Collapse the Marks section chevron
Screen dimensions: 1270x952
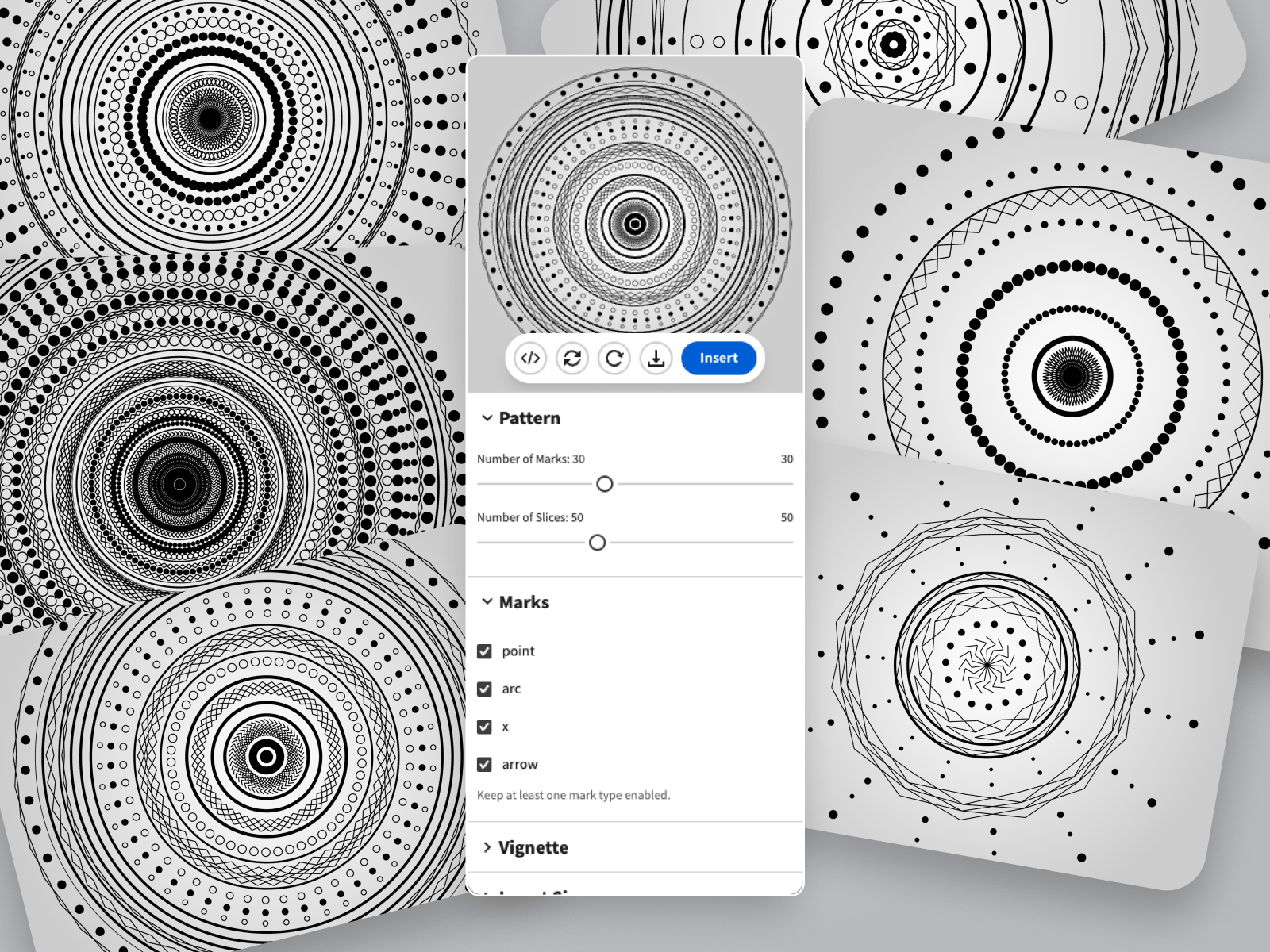click(x=487, y=602)
